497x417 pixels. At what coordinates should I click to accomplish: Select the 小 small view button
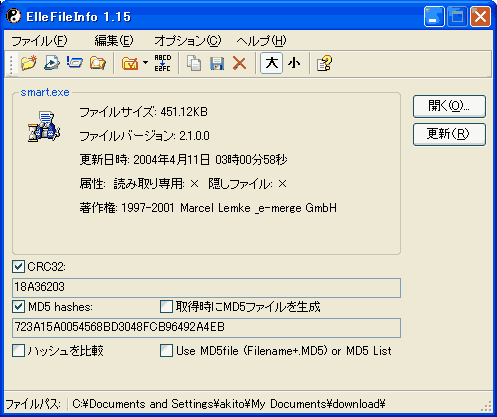click(x=294, y=63)
